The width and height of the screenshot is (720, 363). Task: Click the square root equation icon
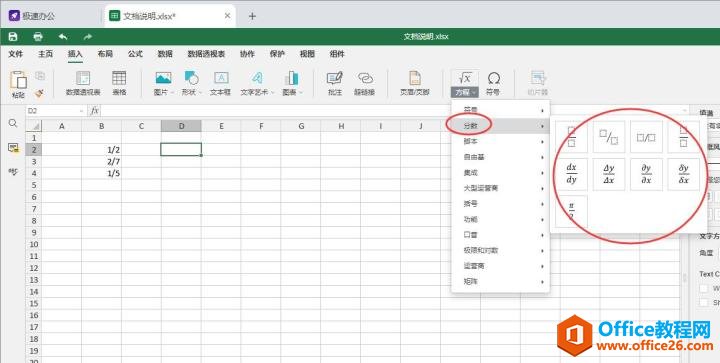465,78
